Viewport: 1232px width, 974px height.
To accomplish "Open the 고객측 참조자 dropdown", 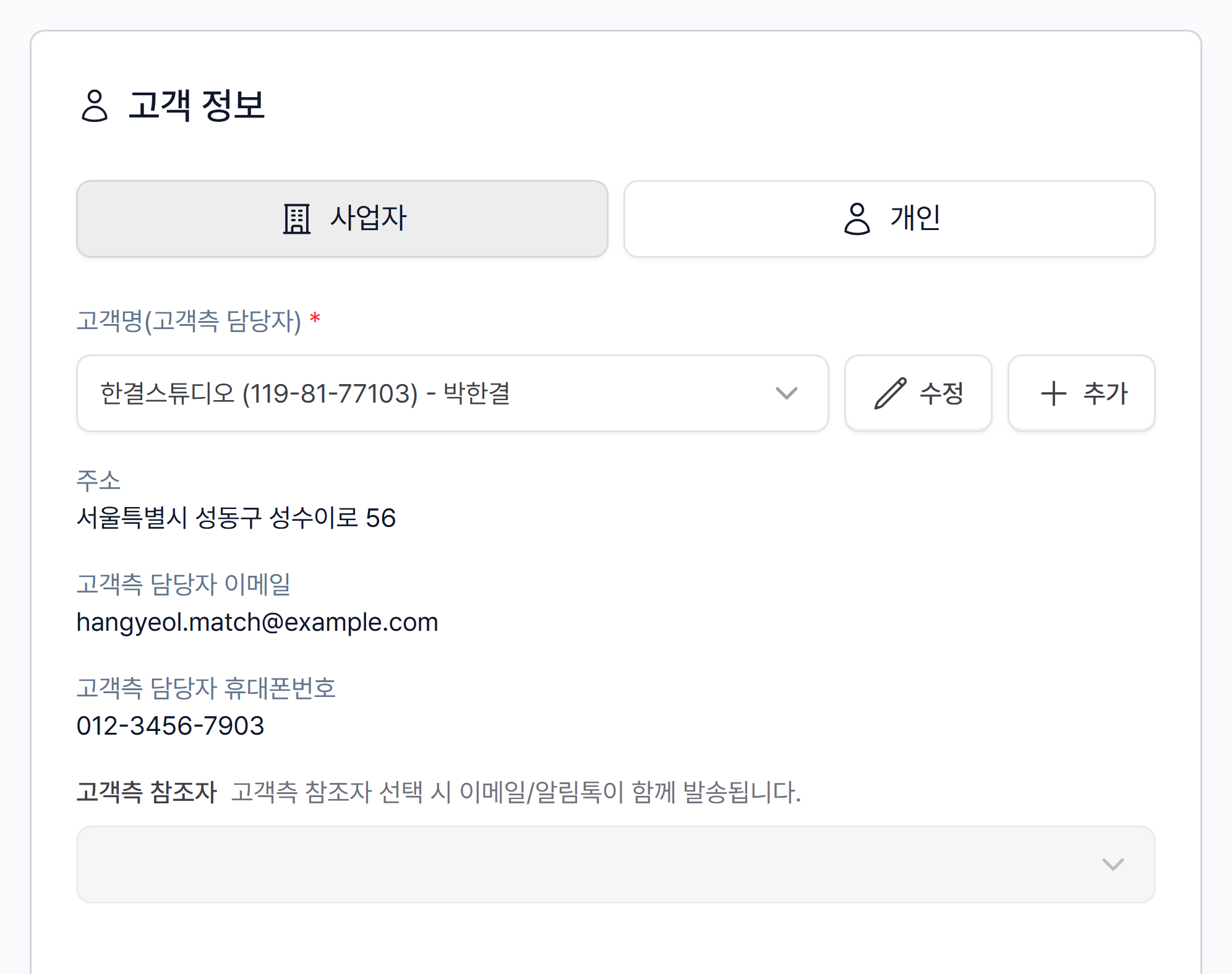I will (x=616, y=865).
